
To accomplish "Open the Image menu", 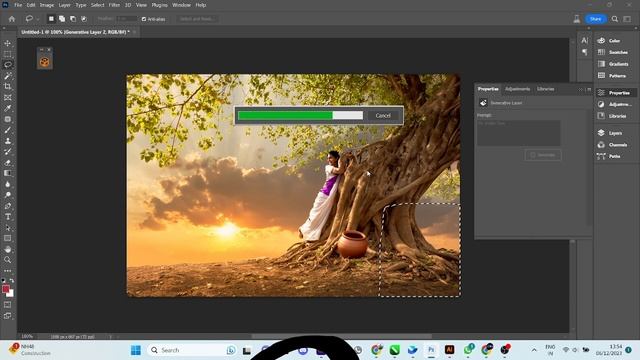I will pos(47,5).
